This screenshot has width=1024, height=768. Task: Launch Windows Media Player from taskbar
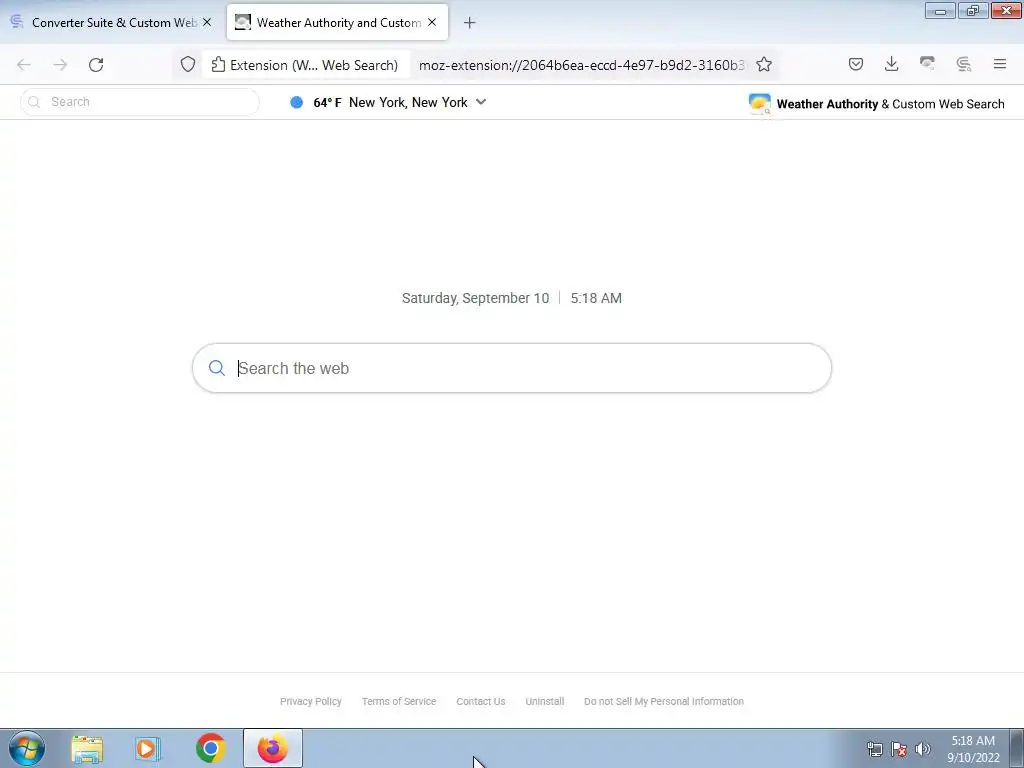[x=148, y=748]
